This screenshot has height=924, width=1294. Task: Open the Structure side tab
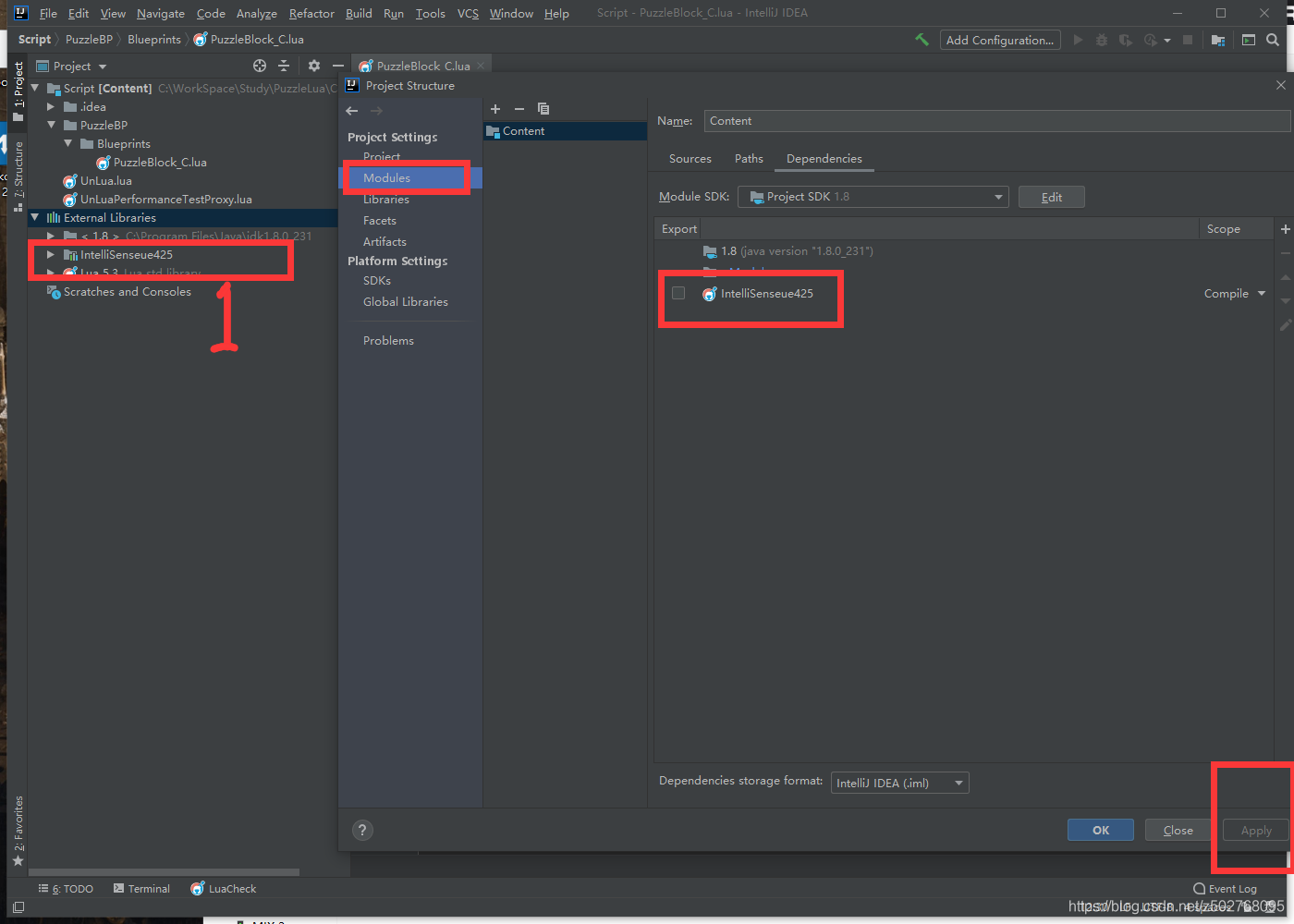point(18,176)
